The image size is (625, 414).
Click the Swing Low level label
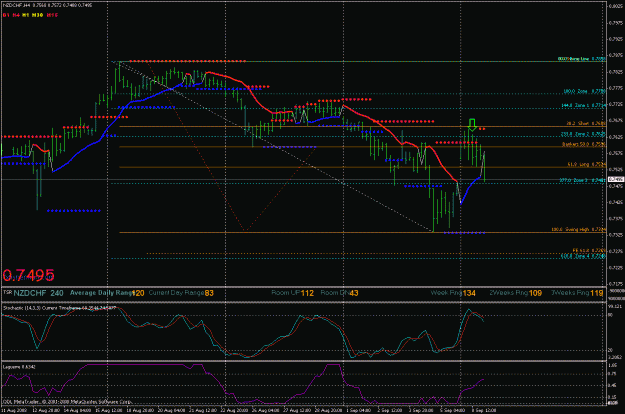click(582, 59)
